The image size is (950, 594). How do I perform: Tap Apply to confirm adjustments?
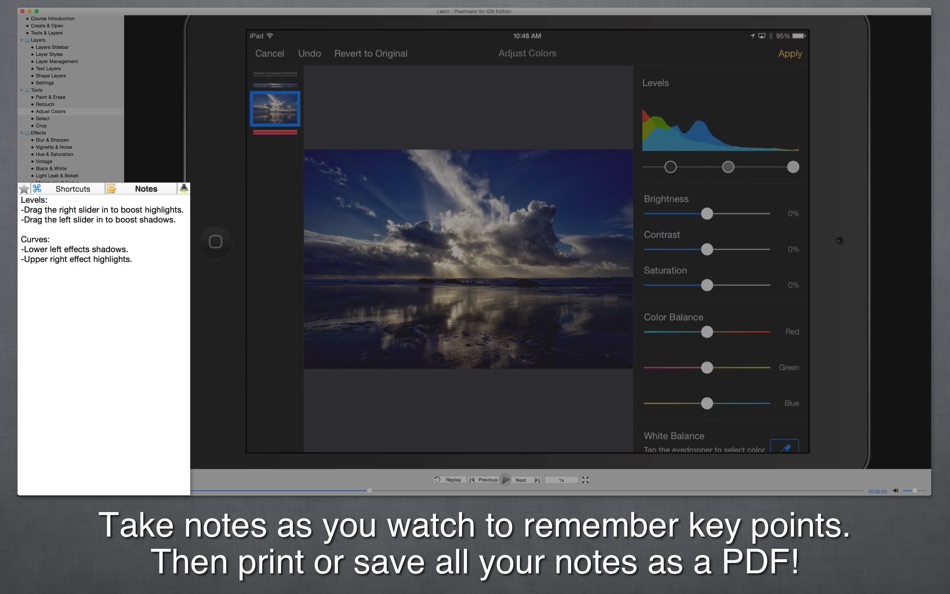click(790, 53)
